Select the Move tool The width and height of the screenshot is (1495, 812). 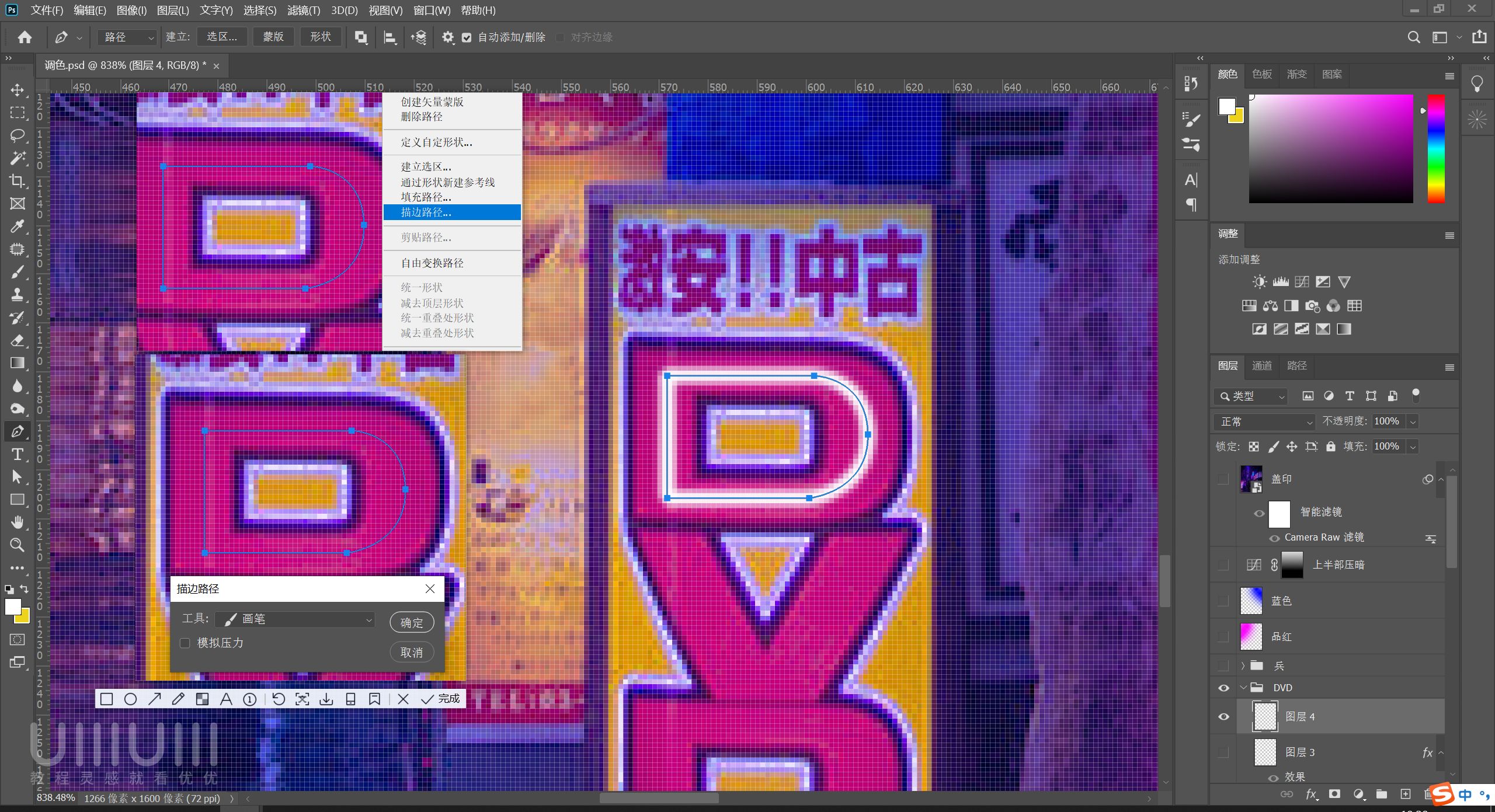point(18,90)
